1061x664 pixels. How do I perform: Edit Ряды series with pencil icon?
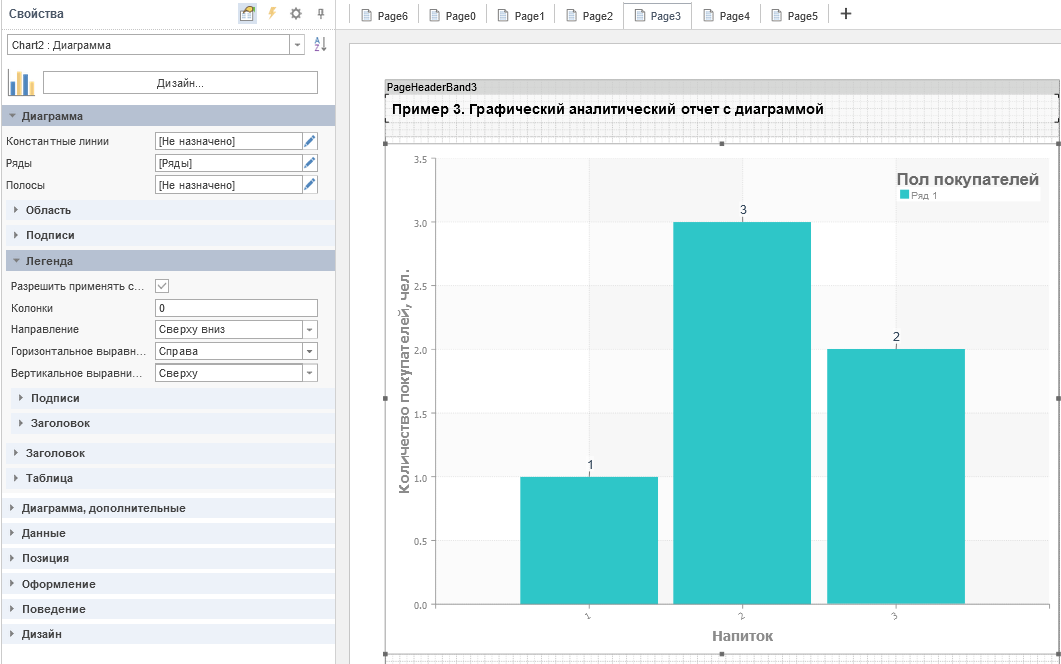click(310, 163)
